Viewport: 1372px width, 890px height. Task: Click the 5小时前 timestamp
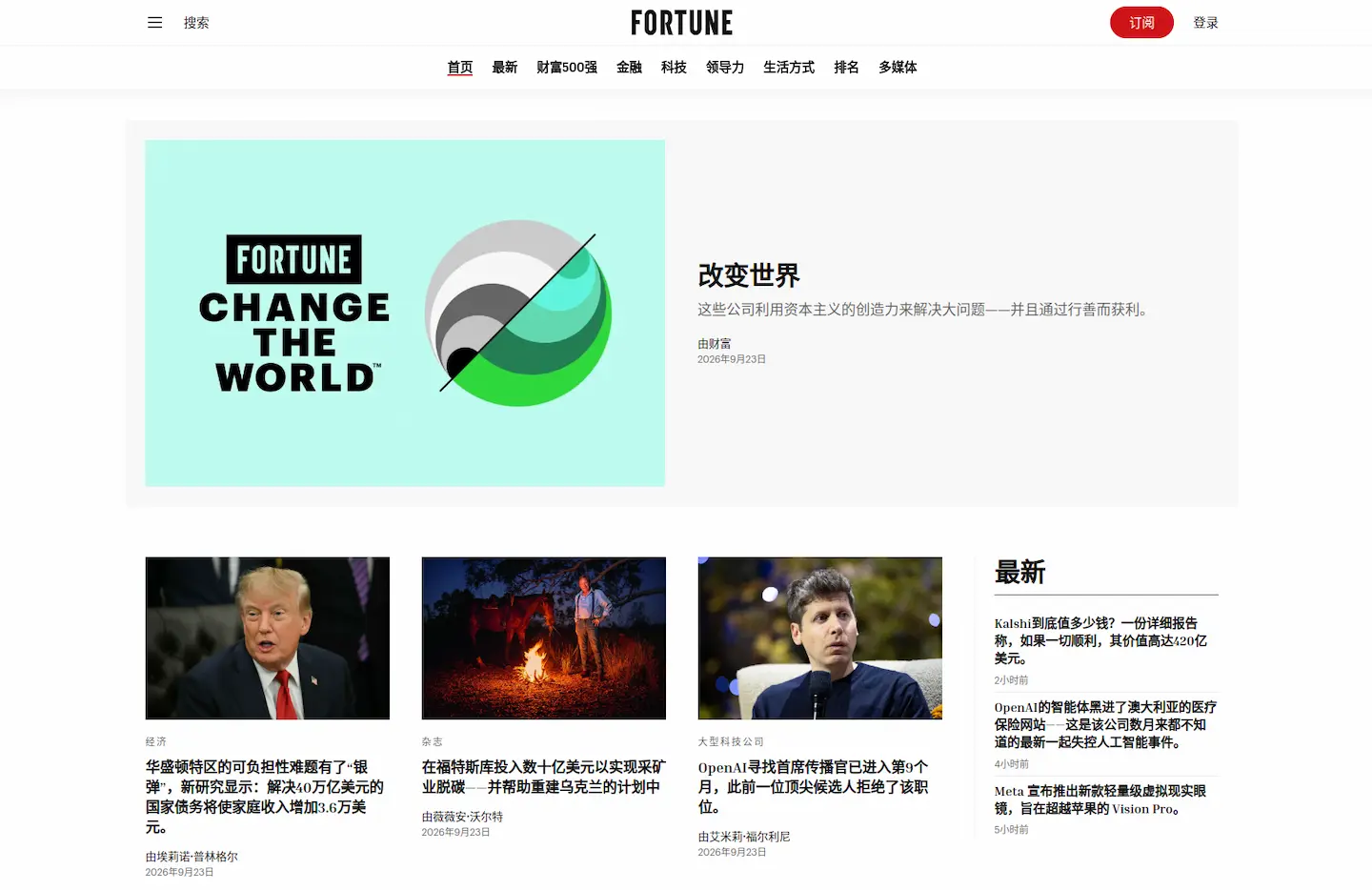point(1011,830)
